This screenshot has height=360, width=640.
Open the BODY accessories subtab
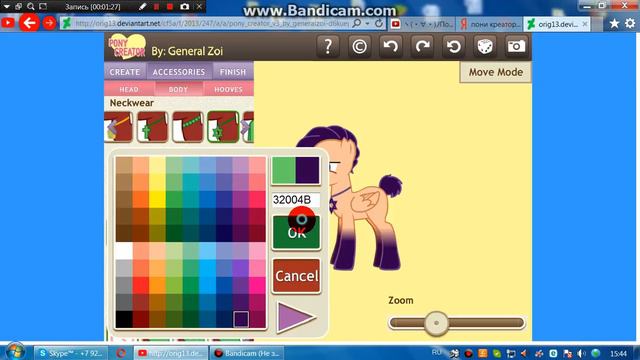(x=178, y=89)
